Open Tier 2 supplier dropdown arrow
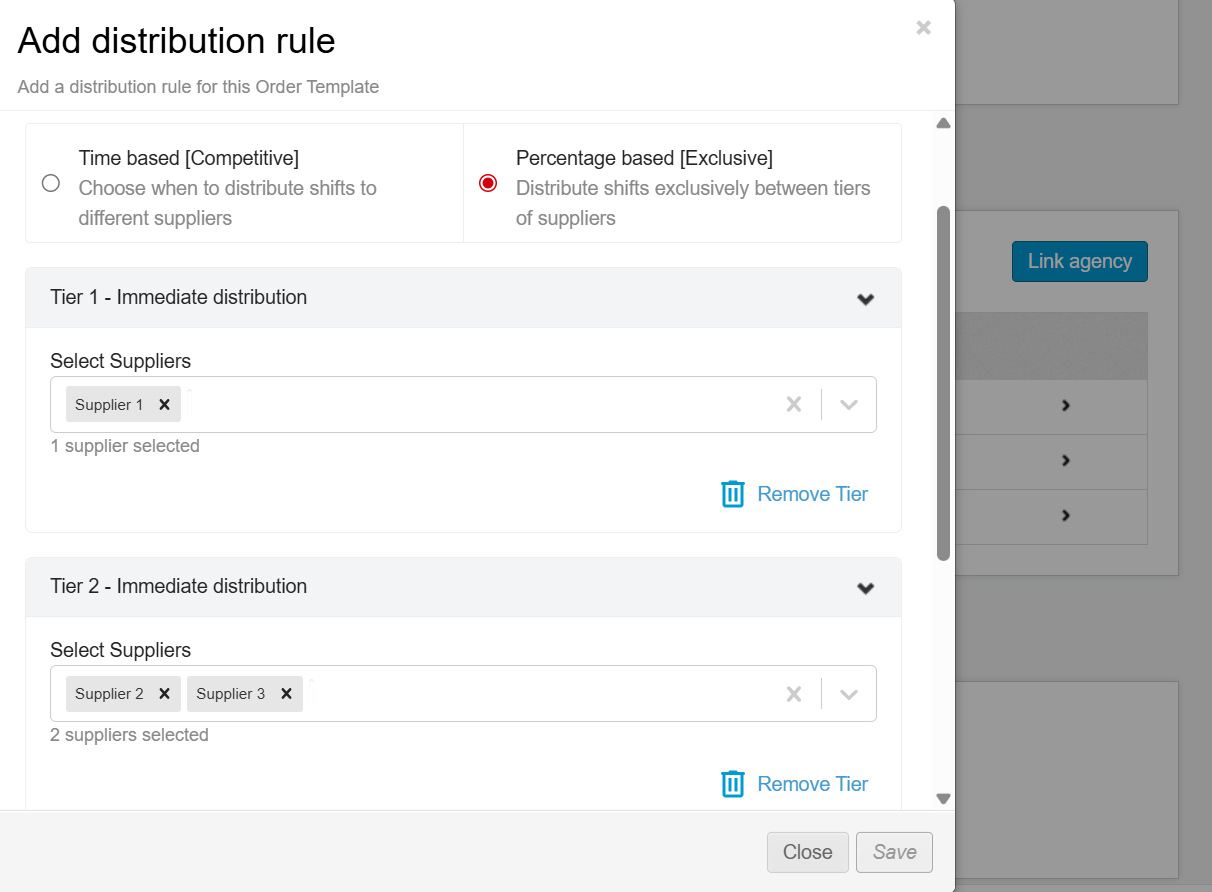 point(849,694)
